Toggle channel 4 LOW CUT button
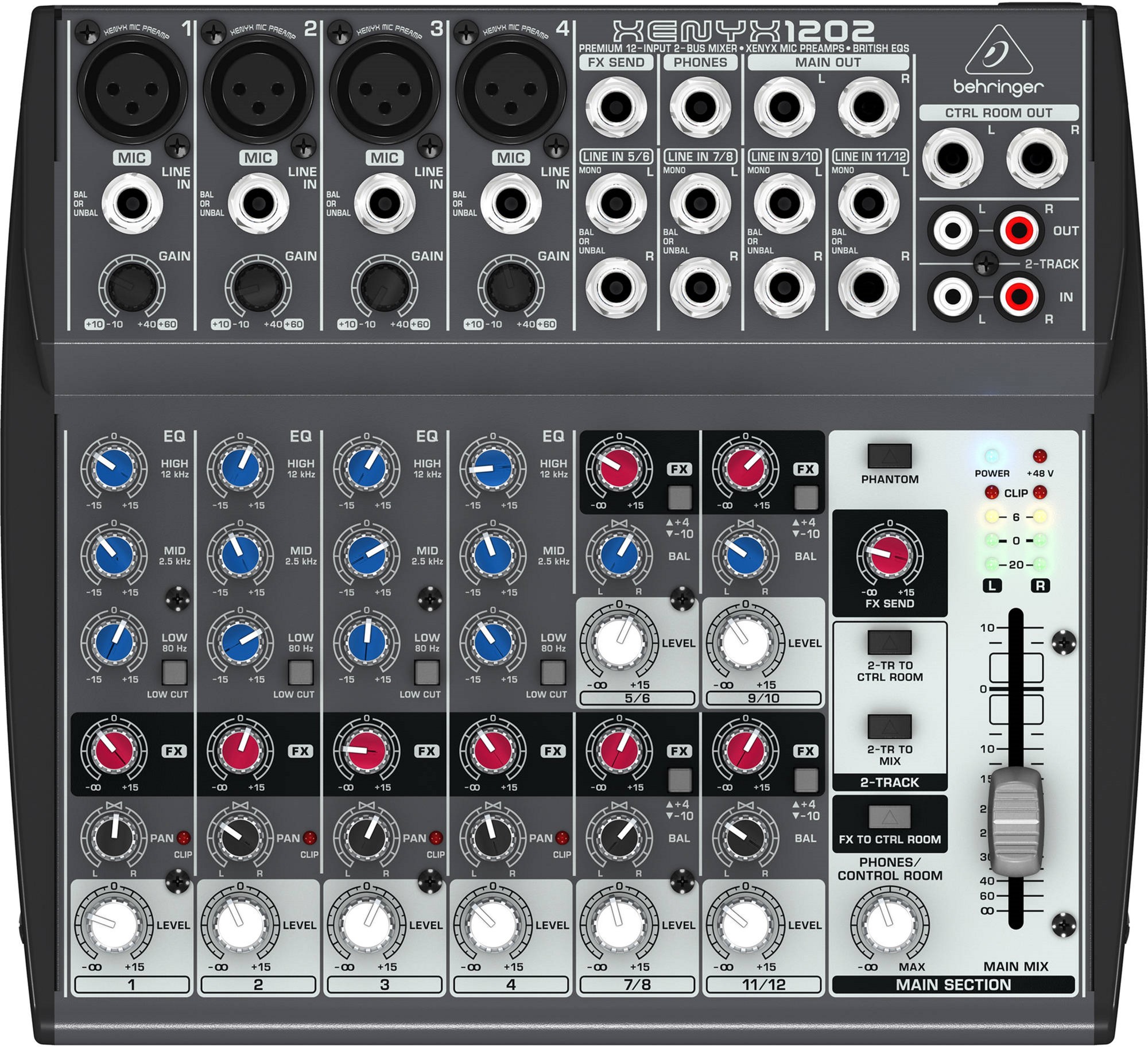 (x=553, y=672)
